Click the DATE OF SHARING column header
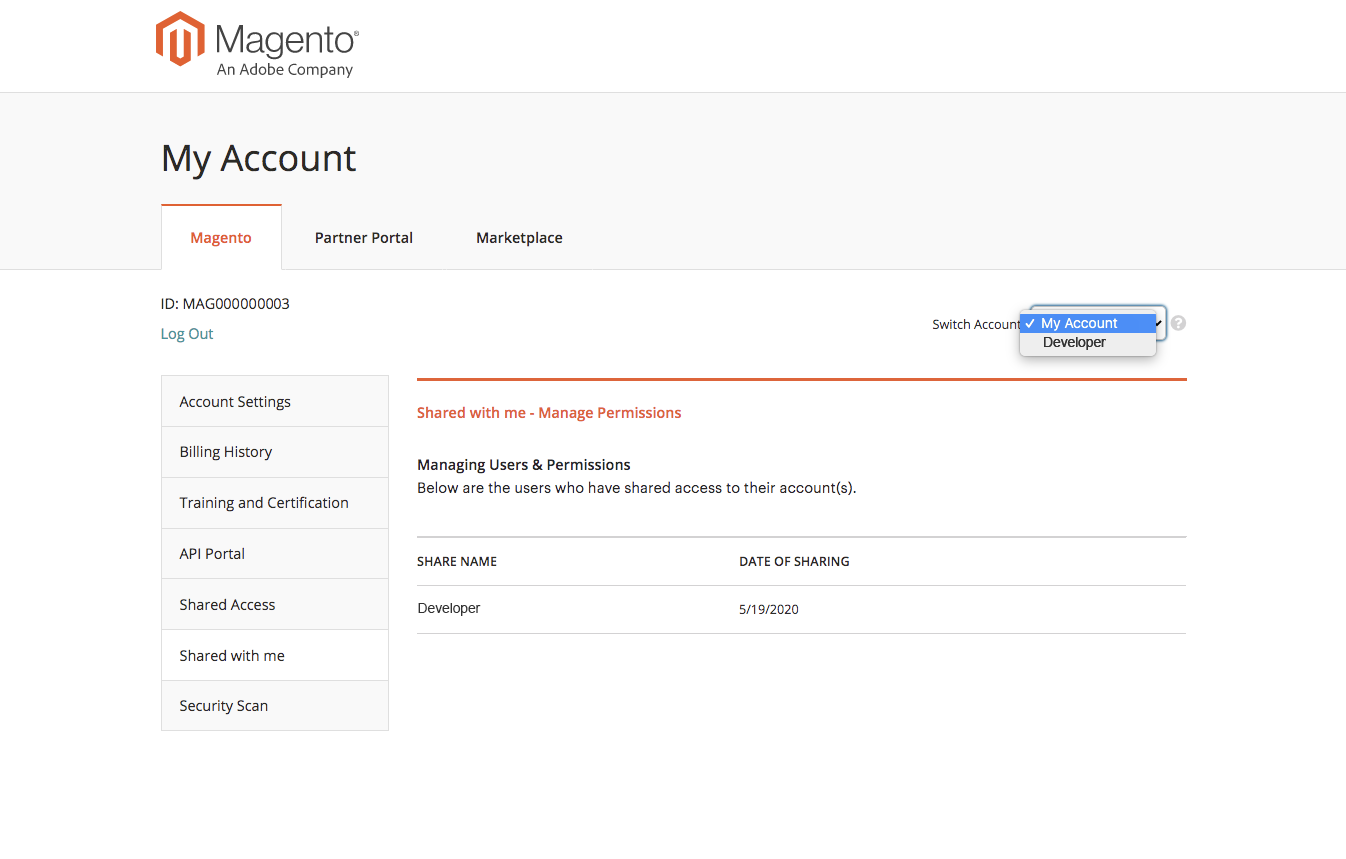 coord(794,562)
